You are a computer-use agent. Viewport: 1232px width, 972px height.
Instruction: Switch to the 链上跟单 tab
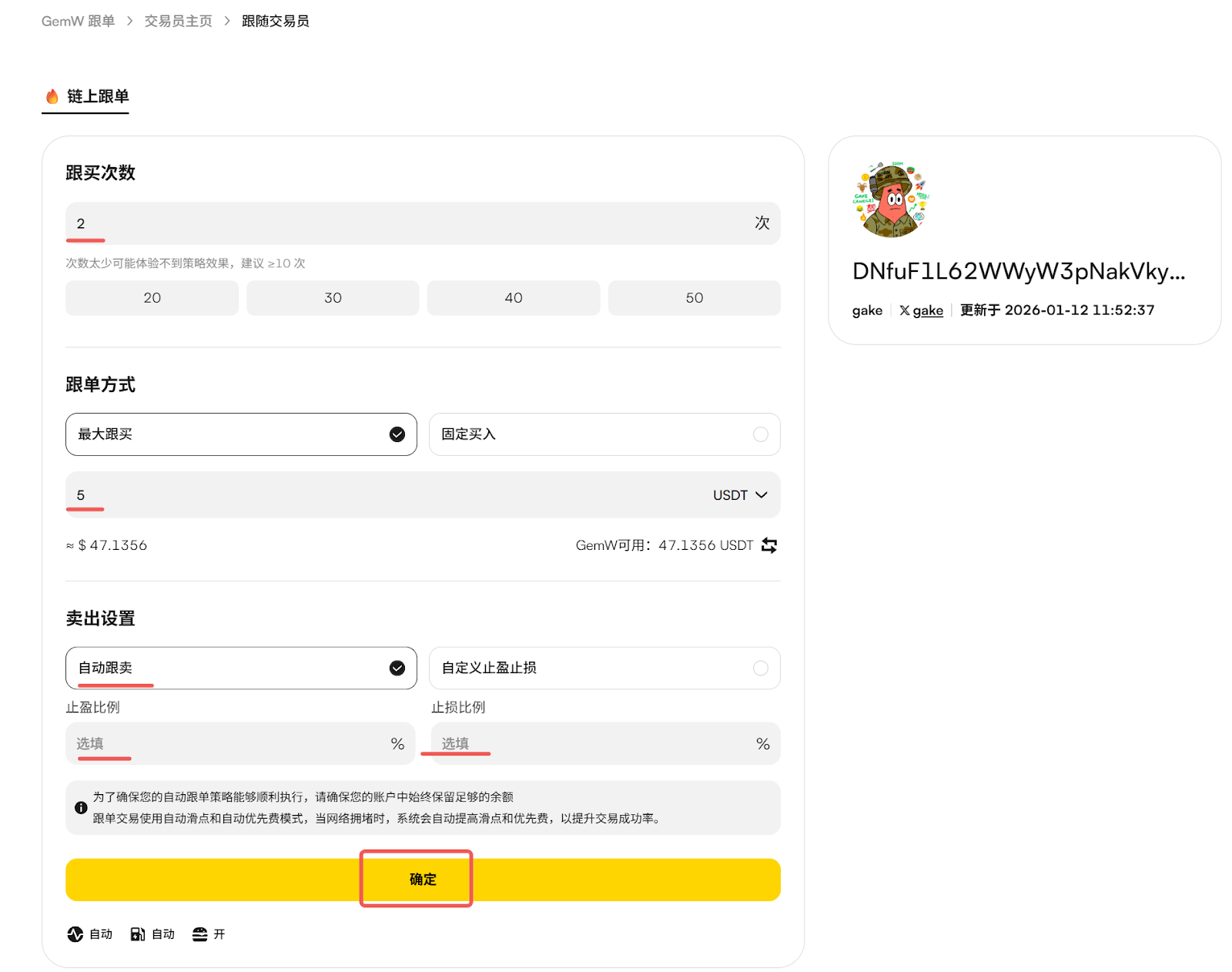click(x=97, y=96)
